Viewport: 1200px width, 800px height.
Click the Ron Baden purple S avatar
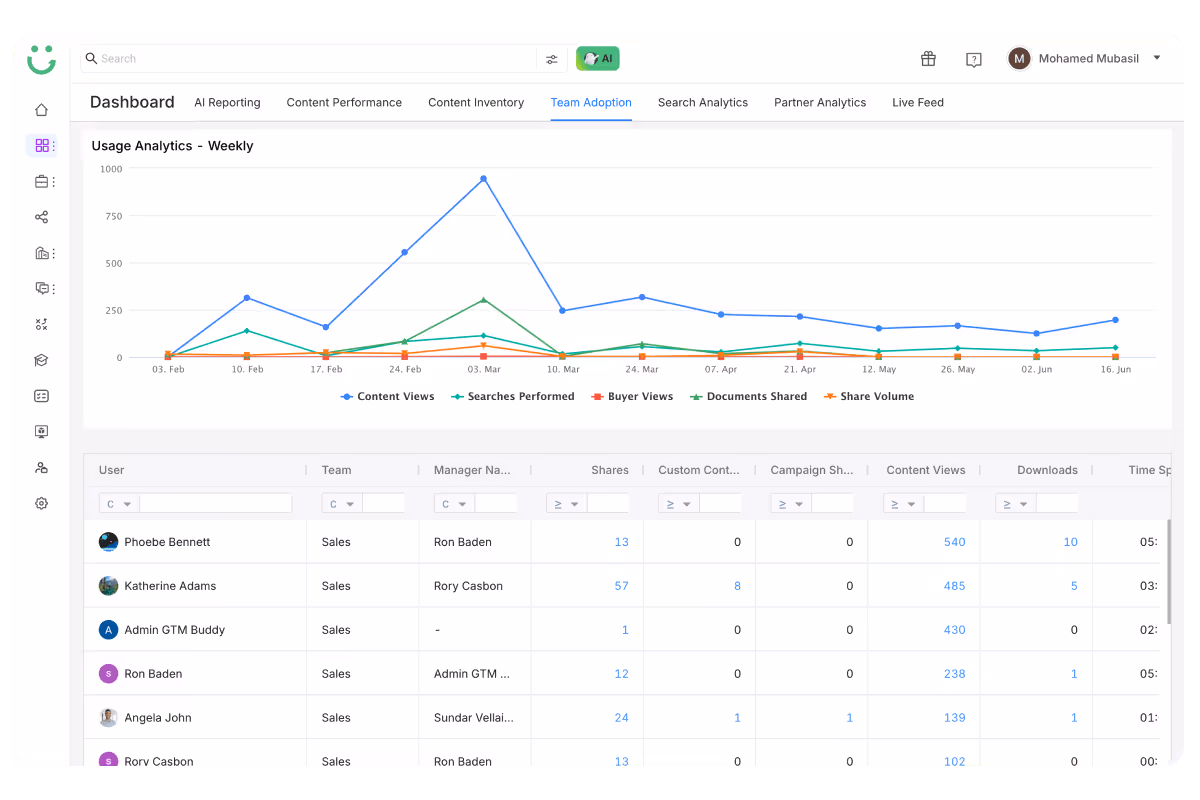(109, 674)
